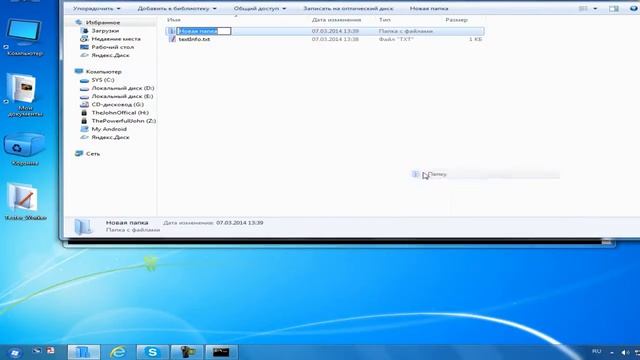Click the CD-дисковод (G:) disc icon
Screen dimensions: 640x360
coord(84,104)
